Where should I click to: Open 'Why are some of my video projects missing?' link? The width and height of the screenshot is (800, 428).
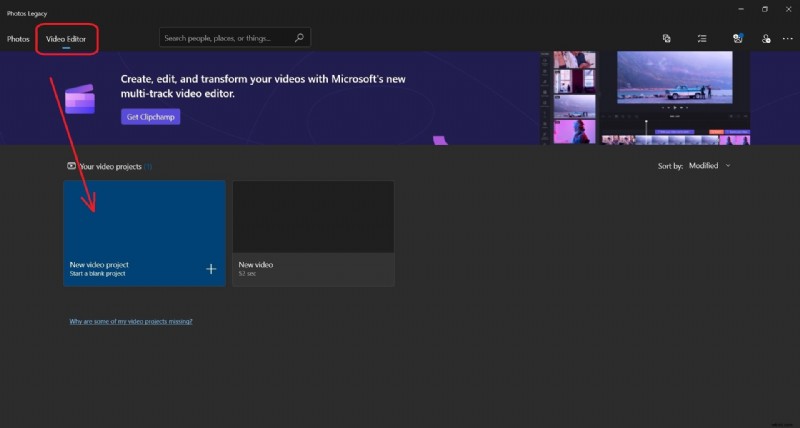131,321
